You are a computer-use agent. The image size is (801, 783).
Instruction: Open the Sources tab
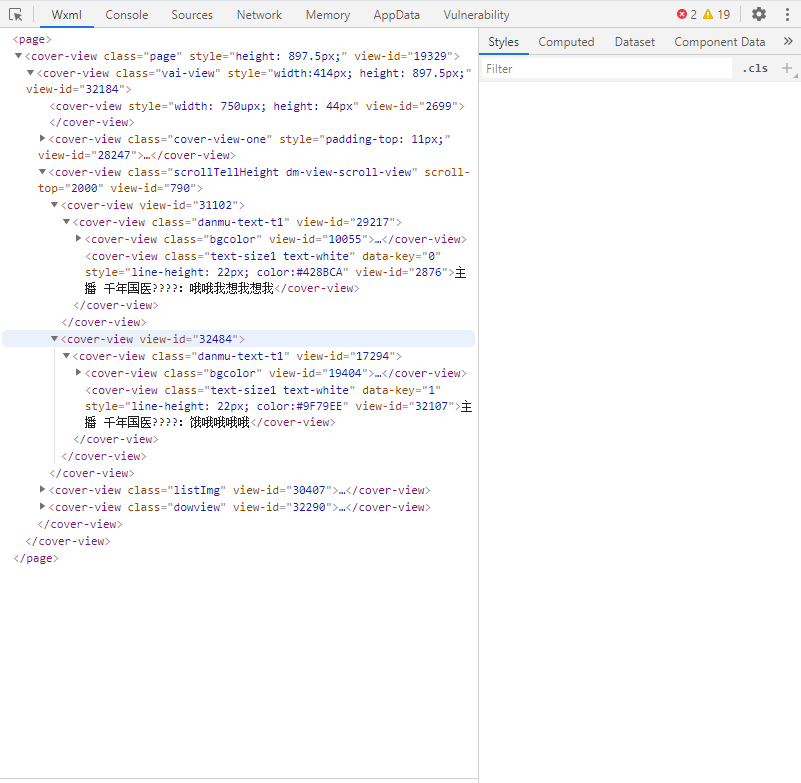click(192, 15)
